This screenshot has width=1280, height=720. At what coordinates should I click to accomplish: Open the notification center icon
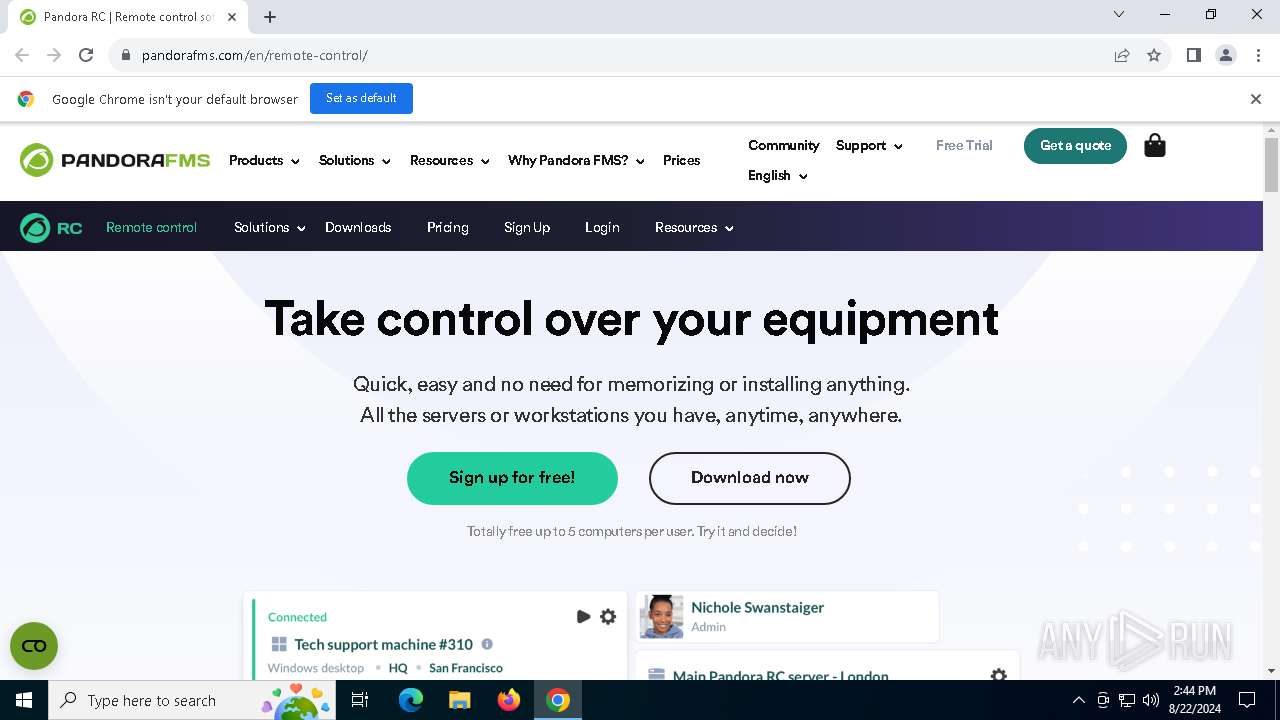(1247, 700)
